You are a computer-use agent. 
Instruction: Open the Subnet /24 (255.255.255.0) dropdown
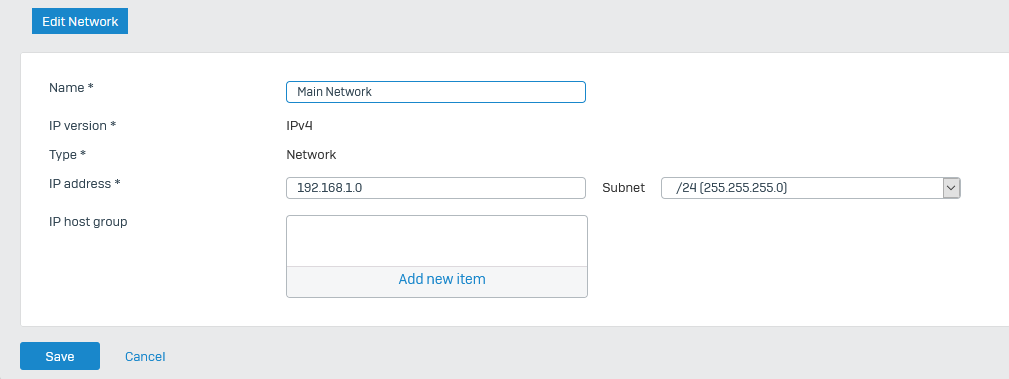(x=811, y=188)
